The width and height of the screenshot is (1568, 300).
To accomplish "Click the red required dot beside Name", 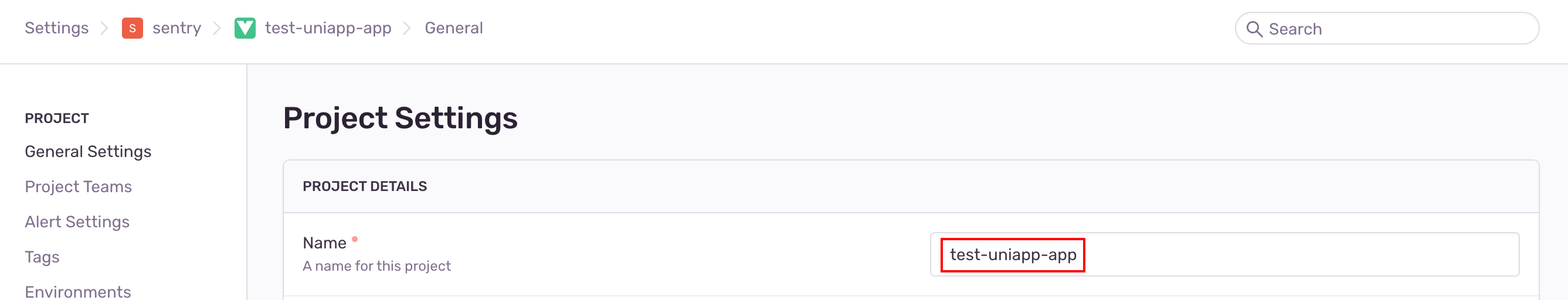I will tap(355, 239).
